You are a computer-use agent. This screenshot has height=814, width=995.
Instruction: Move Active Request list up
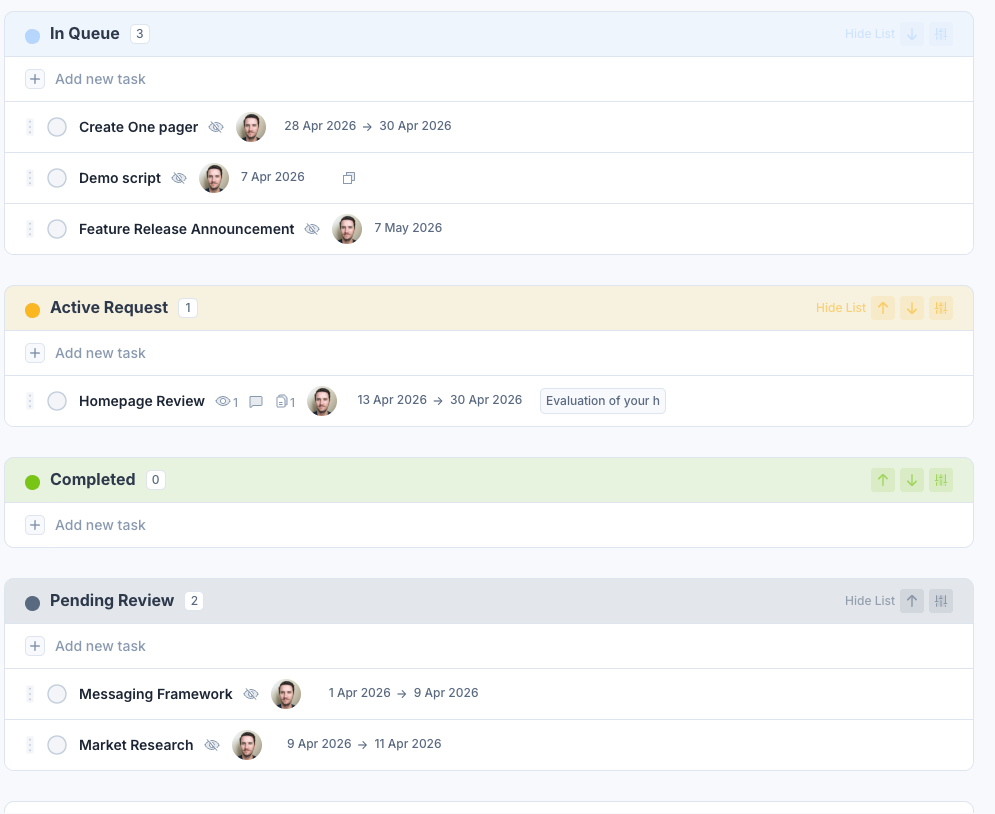pyautogui.click(x=882, y=308)
